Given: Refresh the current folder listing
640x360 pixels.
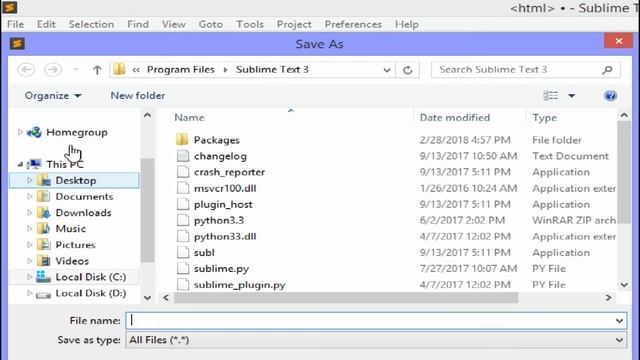Looking at the screenshot, I should (x=407, y=70).
